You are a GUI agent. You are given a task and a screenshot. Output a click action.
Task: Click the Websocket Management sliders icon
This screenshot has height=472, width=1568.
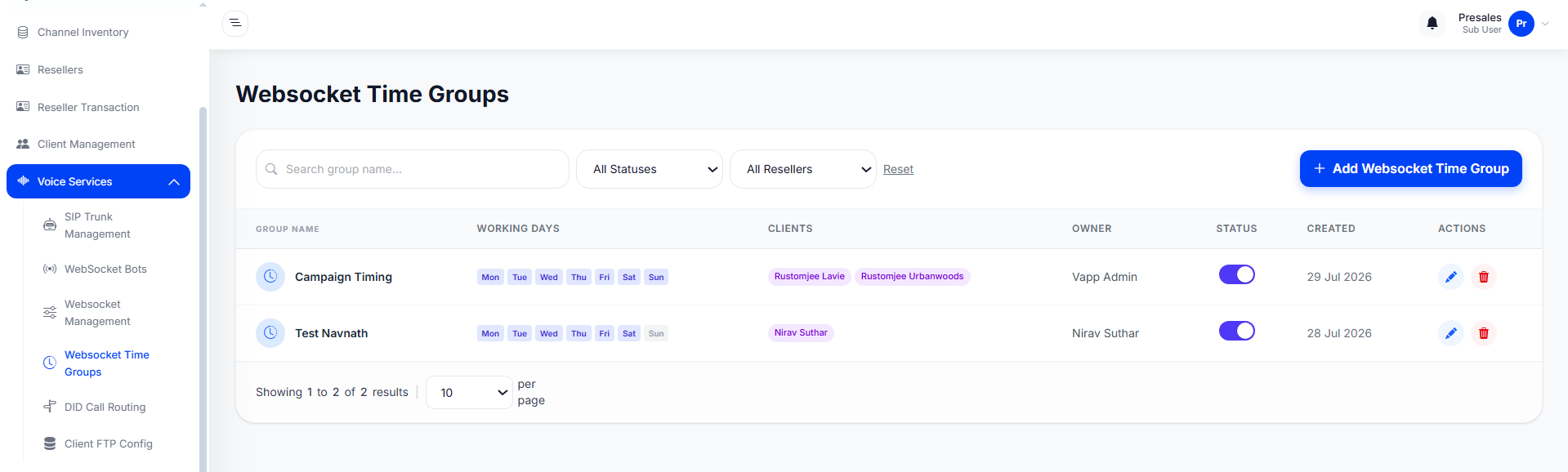50,313
